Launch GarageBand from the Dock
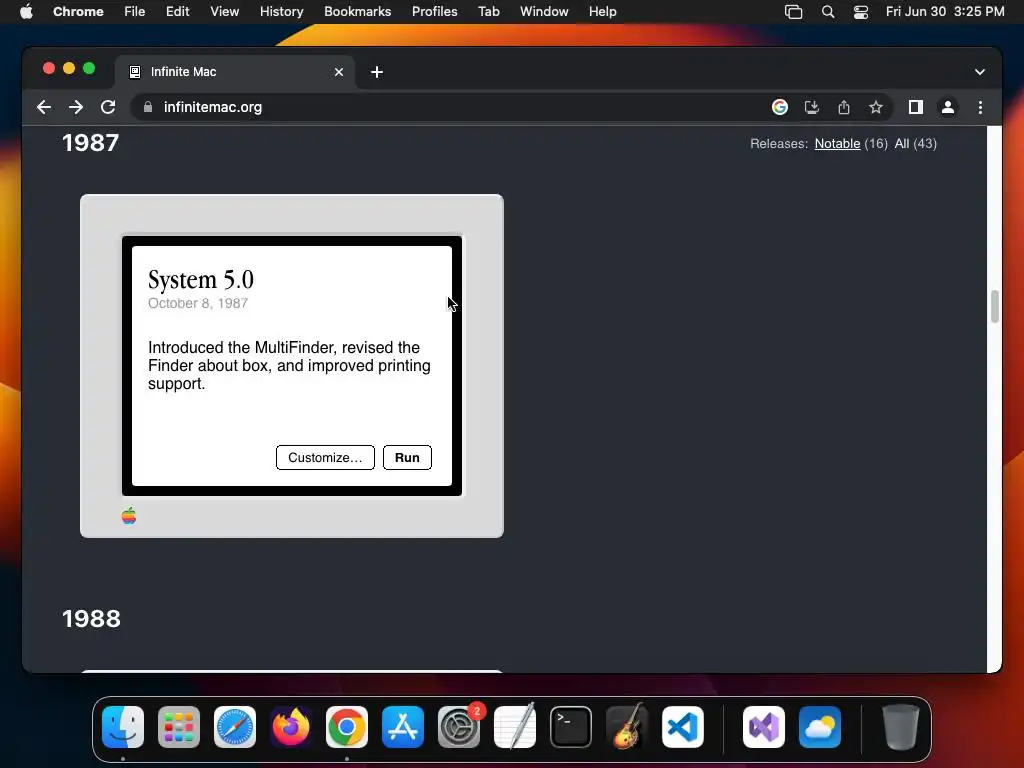The height and width of the screenshot is (768, 1024). coord(627,727)
